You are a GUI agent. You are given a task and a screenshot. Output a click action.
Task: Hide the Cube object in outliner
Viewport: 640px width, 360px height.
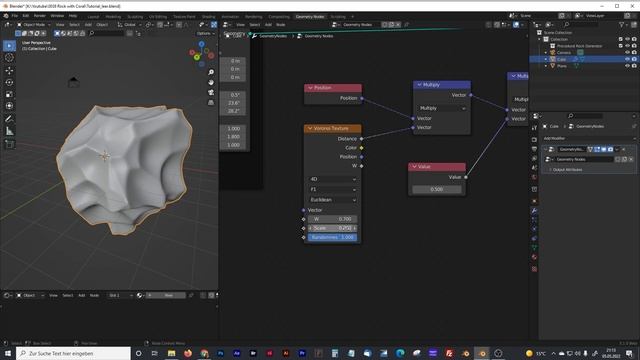coord(627,59)
